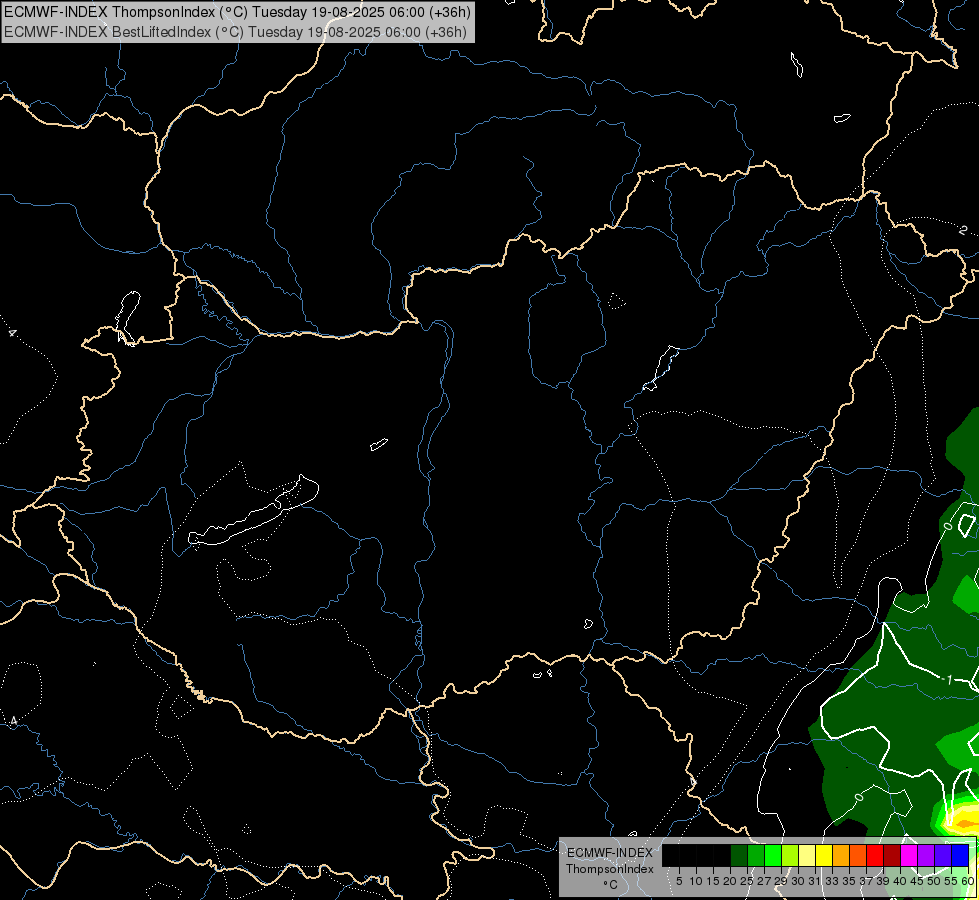Image resolution: width=979 pixels, height=900 pixels.
Task: Click the contour label 2 on map
Action: 963,230
